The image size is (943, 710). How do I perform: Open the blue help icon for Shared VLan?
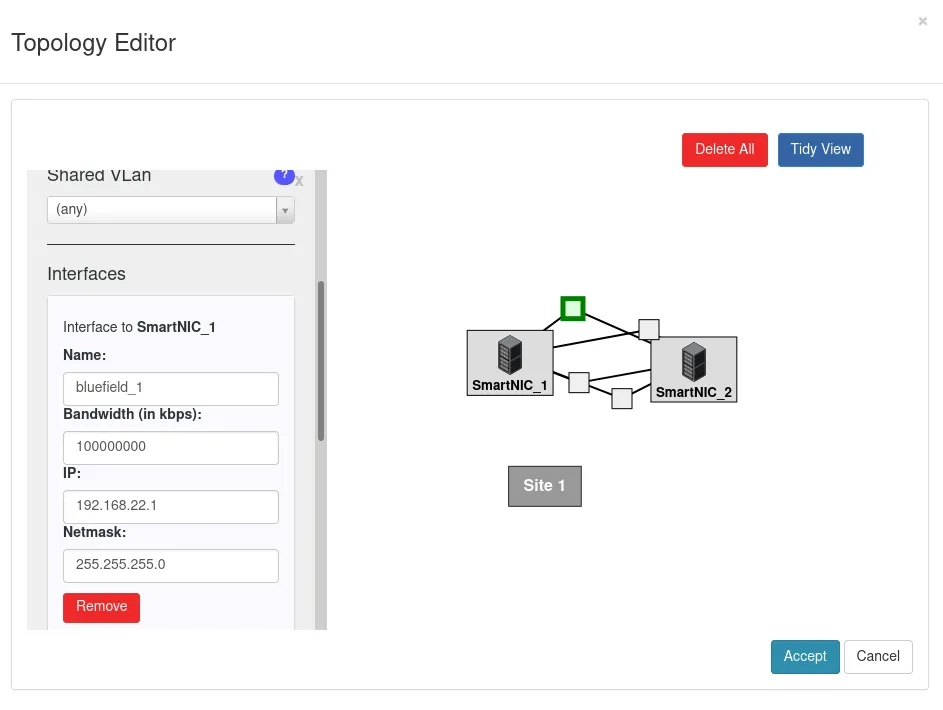pyautogui.click(x=284, y=176)
